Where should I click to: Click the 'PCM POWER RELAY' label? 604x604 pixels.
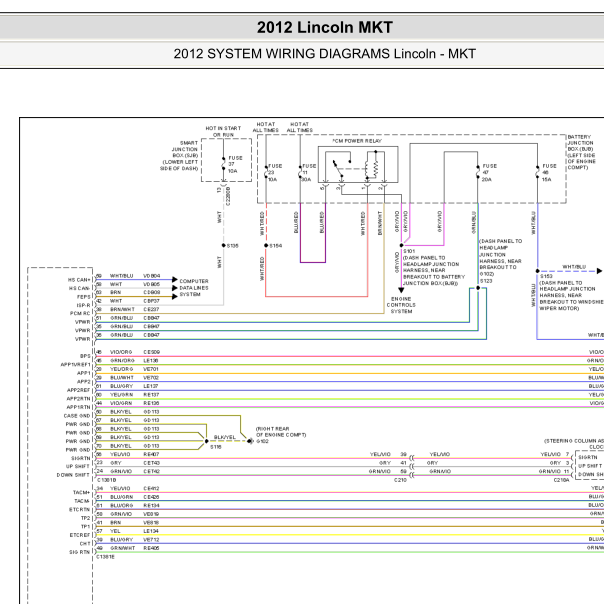(357, 141)
